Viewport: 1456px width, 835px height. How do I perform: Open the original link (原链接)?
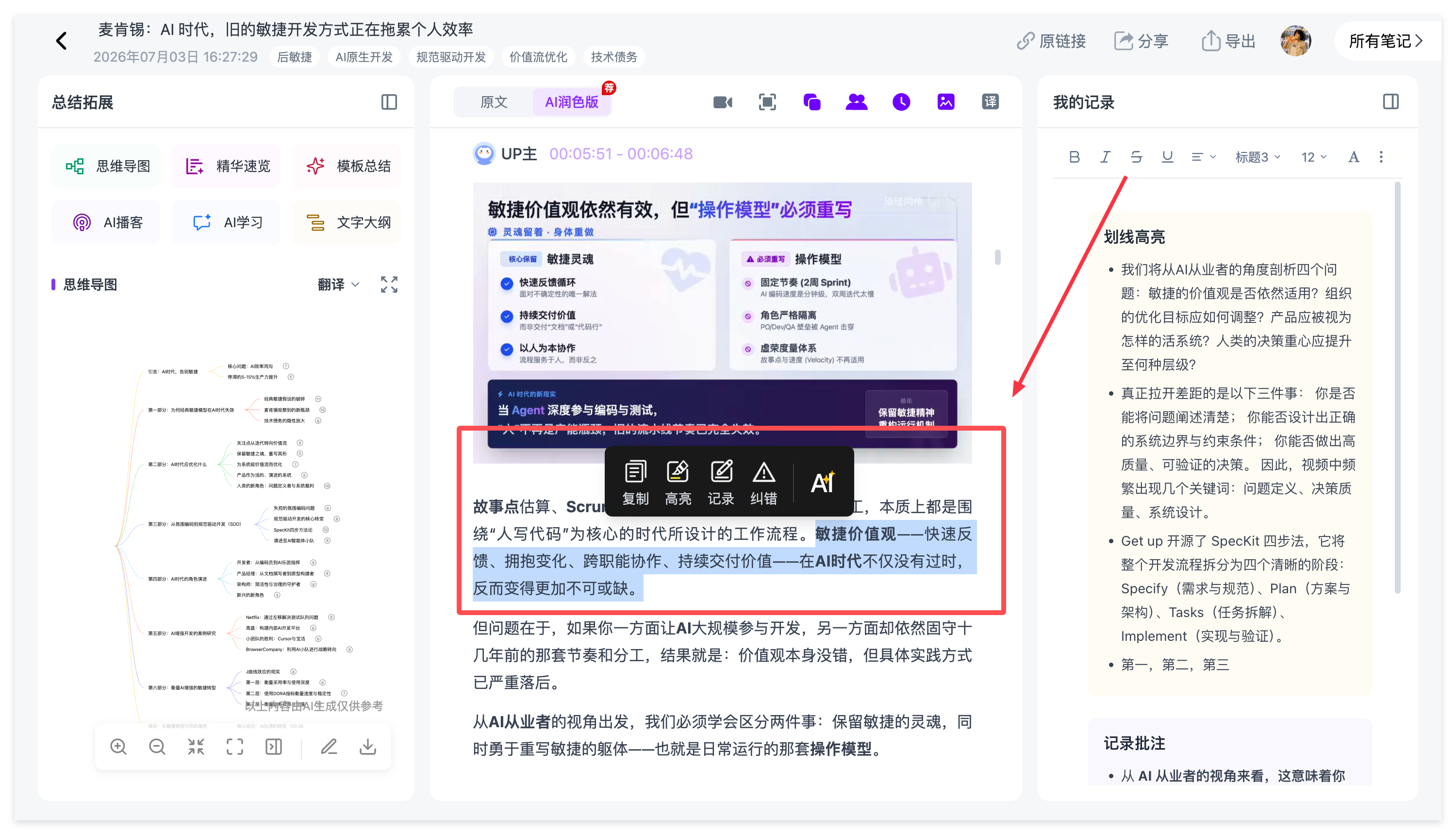tap(1052, 41)
